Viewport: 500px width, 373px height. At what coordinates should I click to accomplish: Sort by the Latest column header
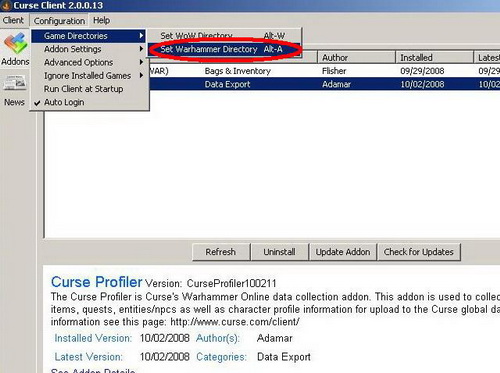pyautogui.click(x=487, y=58)
